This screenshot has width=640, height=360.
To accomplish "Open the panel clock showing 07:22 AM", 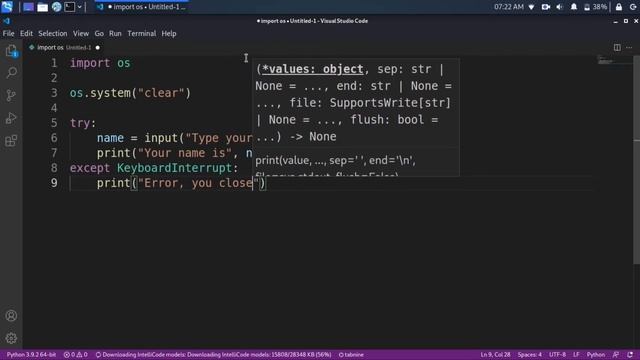I will tap(509, 7).
